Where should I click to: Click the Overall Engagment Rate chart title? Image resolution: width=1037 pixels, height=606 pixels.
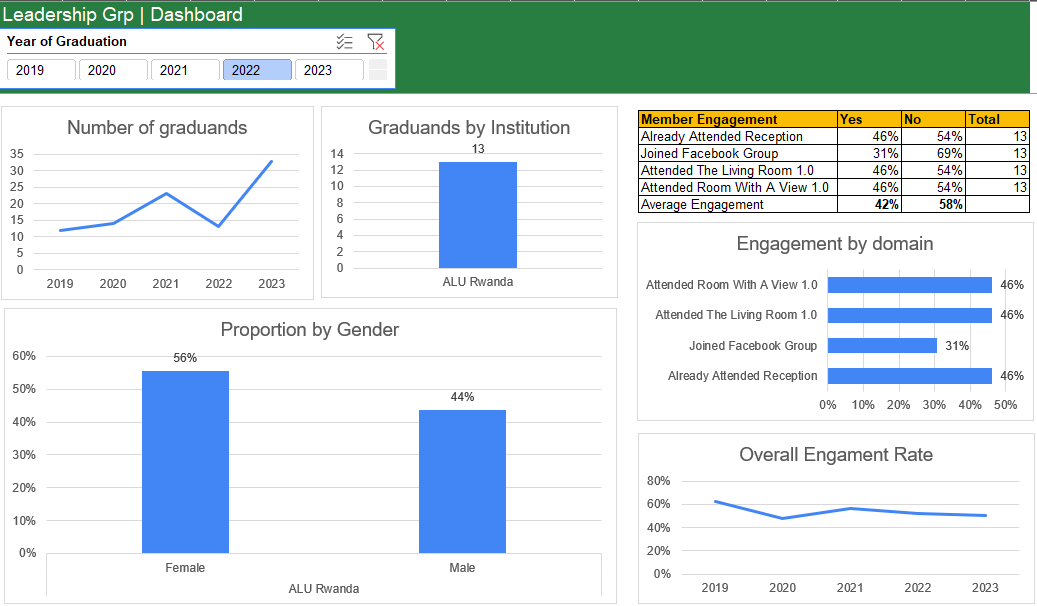click(835, 455)
